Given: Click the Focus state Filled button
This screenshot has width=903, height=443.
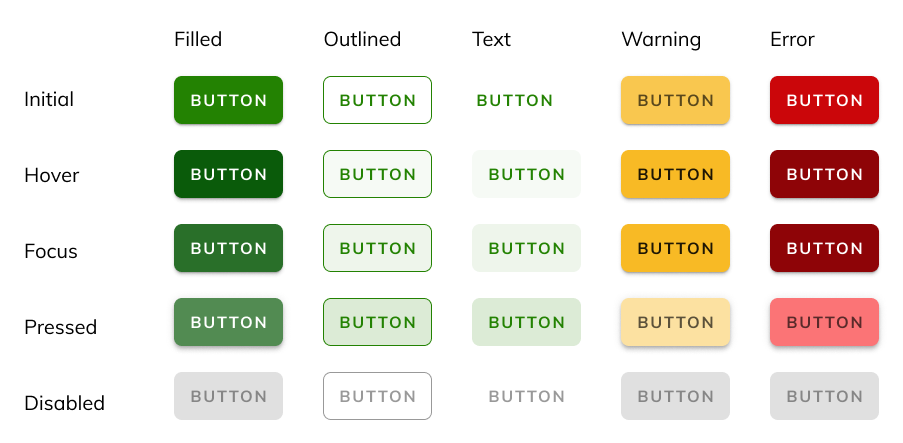Looking at the screenshot, I should pyautogui.click(x=228, y=248).
